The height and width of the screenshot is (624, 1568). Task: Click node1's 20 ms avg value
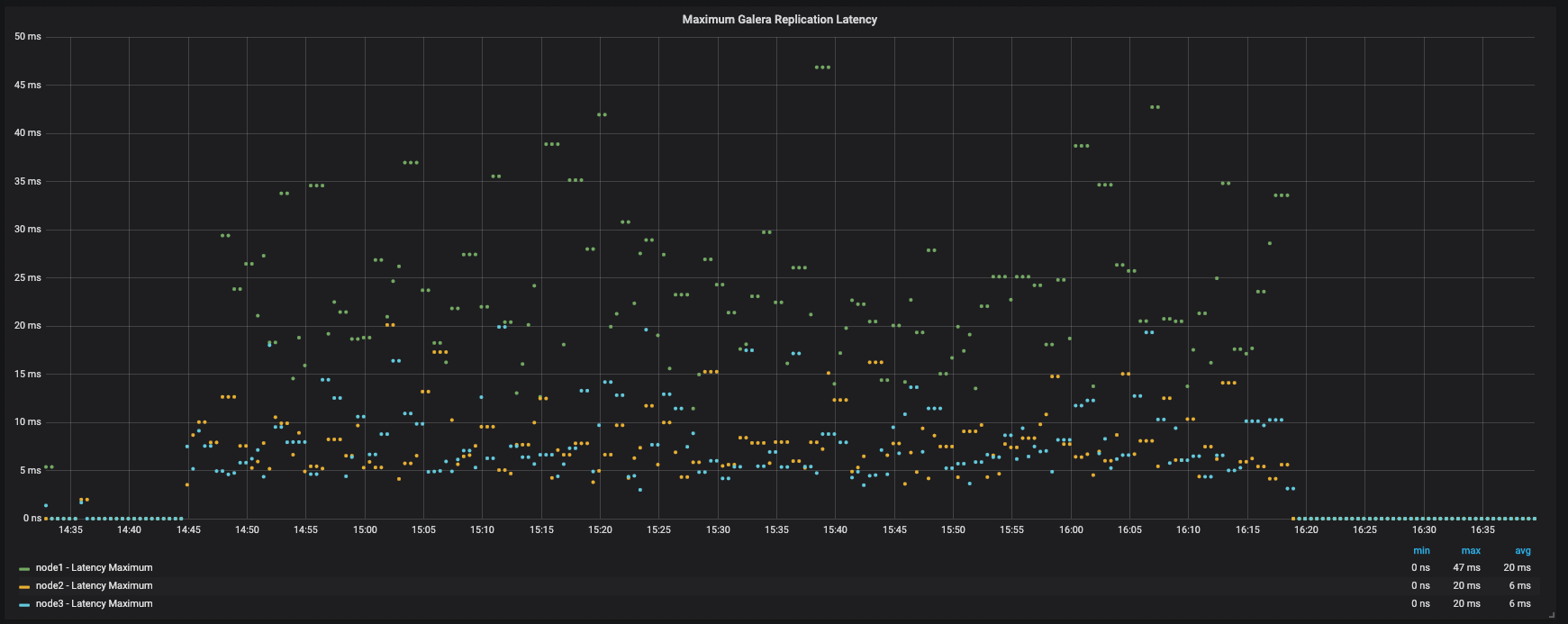point(1517,568)
